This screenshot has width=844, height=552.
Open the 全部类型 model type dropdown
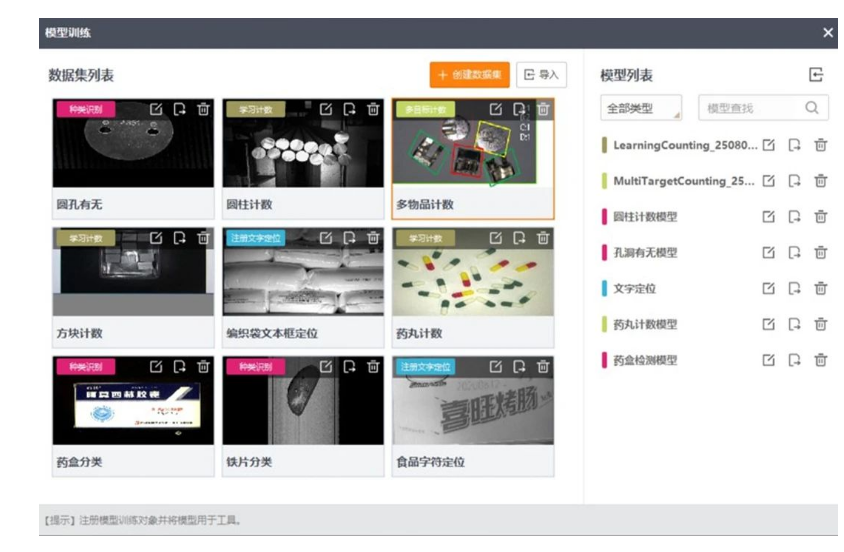point(641,108)
